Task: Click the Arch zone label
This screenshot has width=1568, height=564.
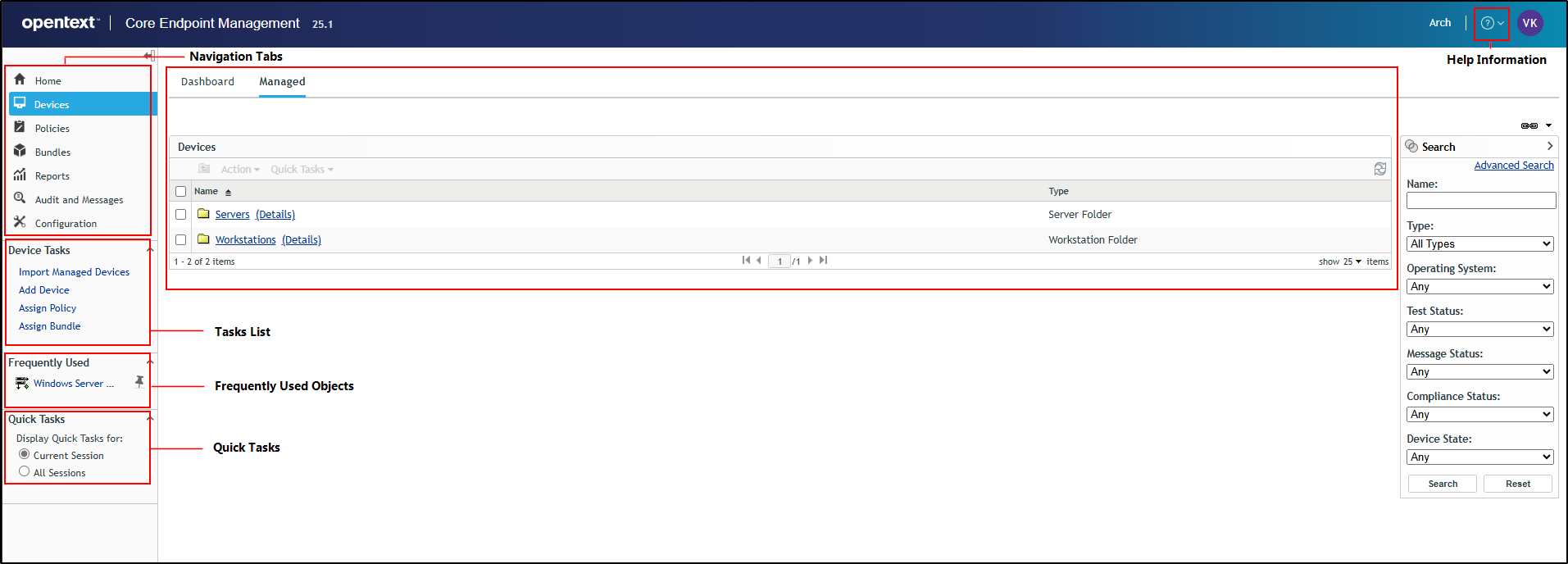Action: point(1440,23)
